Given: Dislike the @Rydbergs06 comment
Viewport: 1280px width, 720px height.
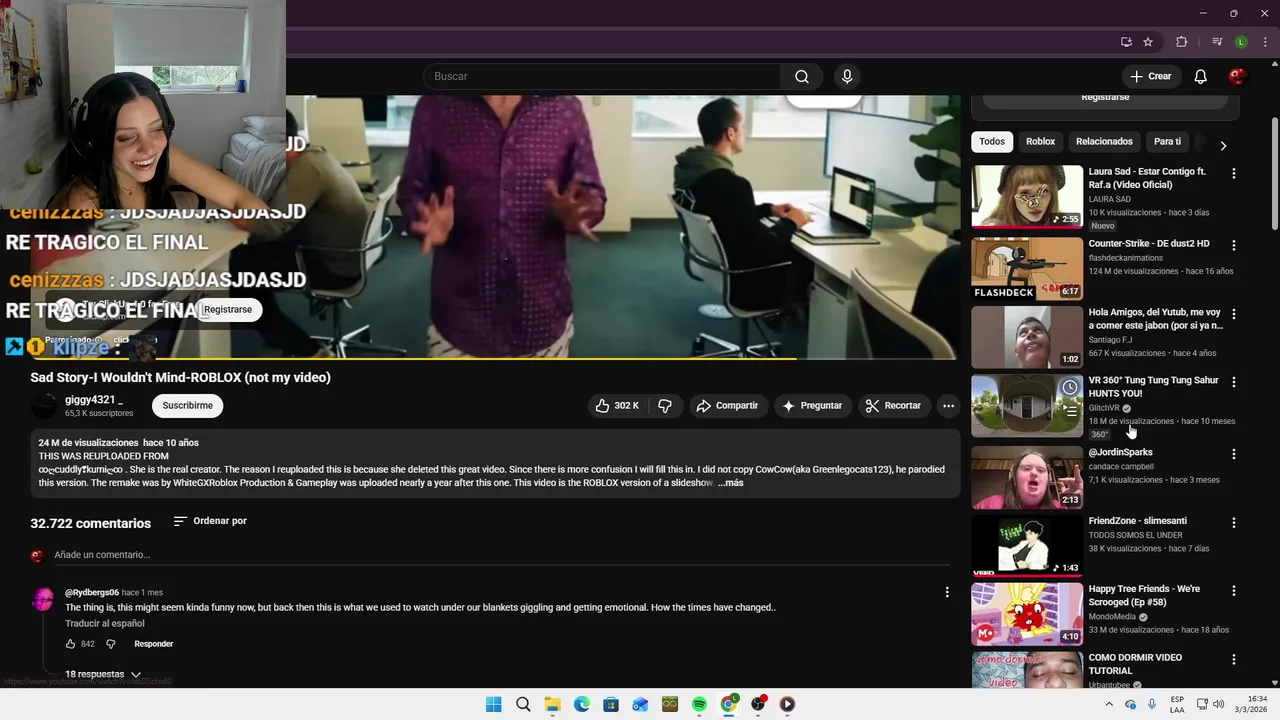Looking at the screenshot, I should pos(111,644).
